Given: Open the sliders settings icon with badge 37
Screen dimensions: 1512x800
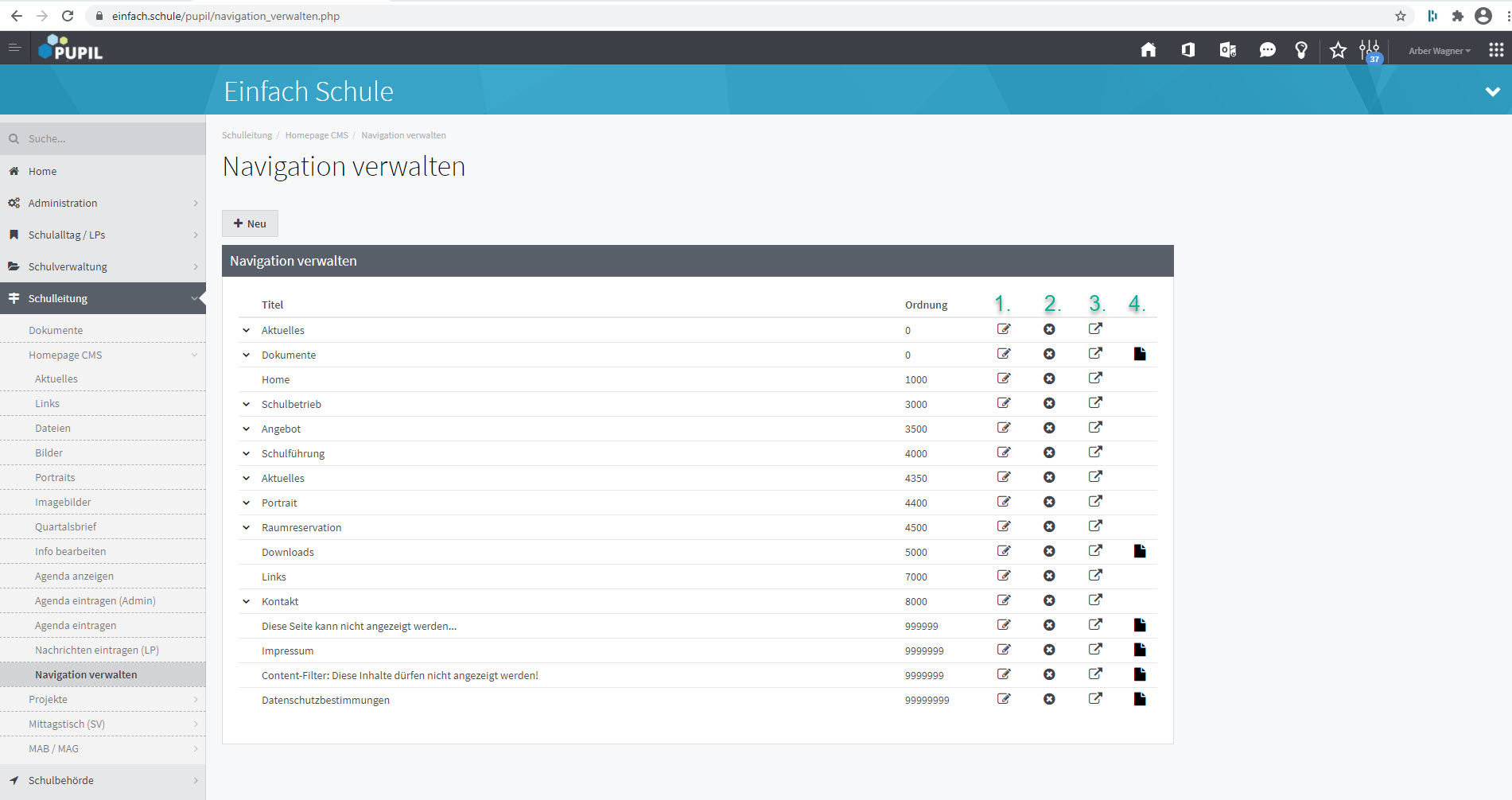Looking at the screenshot, I should (x=1370, y=51).
